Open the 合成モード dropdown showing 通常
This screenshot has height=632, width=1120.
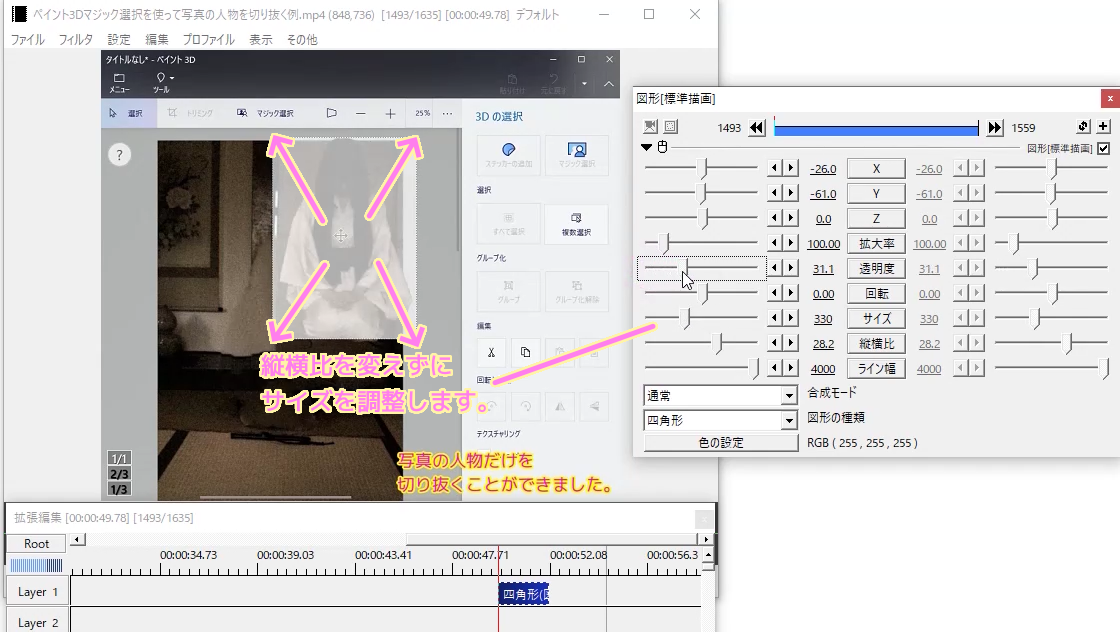720,396
